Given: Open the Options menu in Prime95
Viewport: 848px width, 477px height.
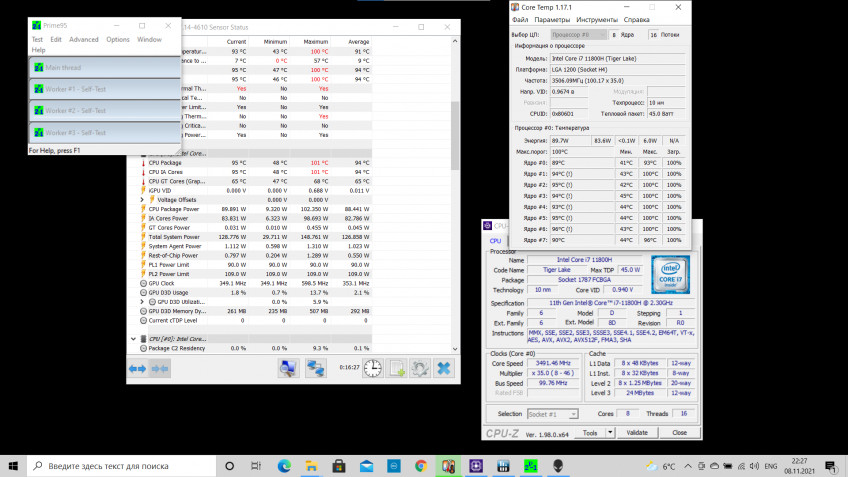Looking at the screenshot, I should coord(118,39).
